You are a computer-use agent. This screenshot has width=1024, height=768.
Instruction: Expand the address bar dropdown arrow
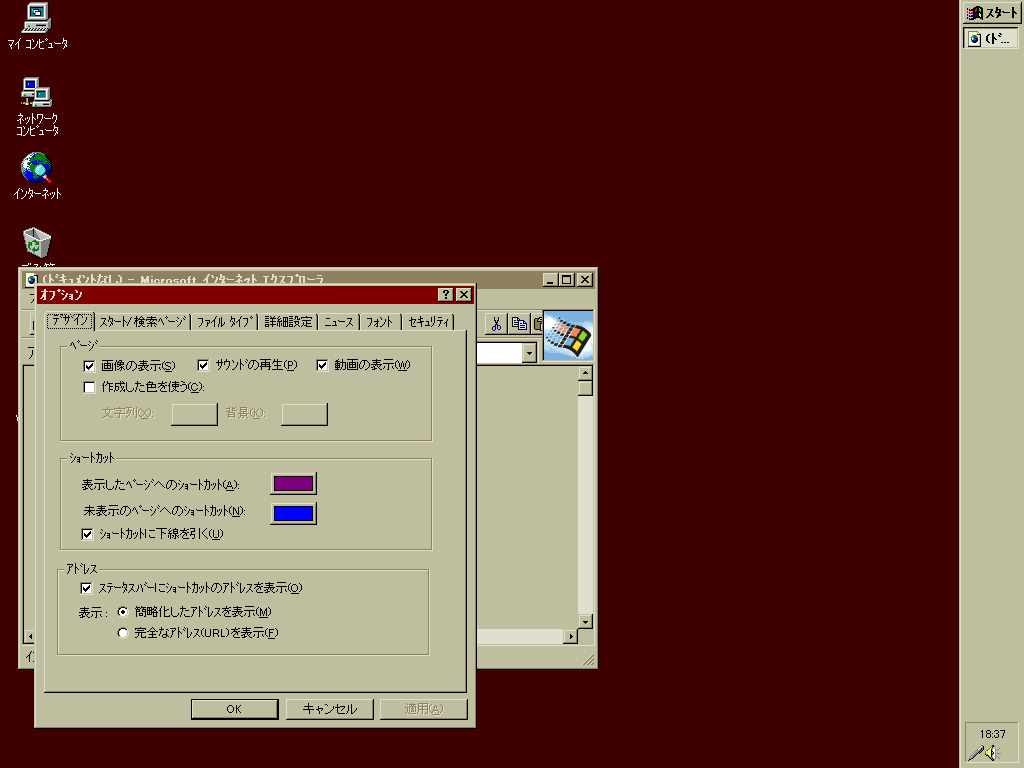pos(529,353)
